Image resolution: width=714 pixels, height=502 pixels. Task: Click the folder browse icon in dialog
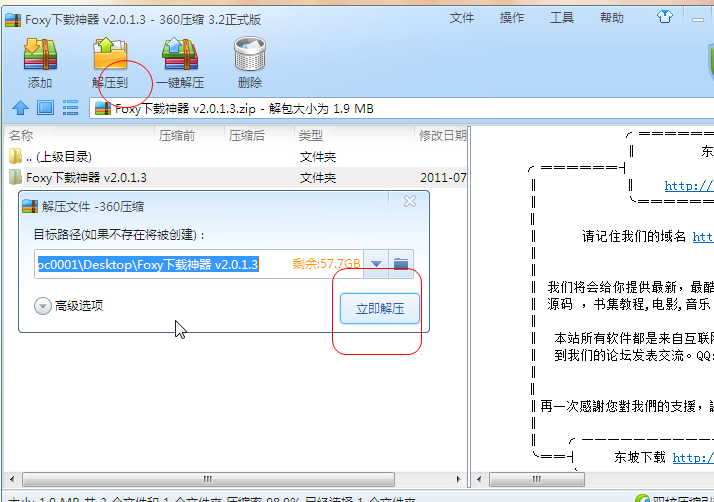coord(401,263)
